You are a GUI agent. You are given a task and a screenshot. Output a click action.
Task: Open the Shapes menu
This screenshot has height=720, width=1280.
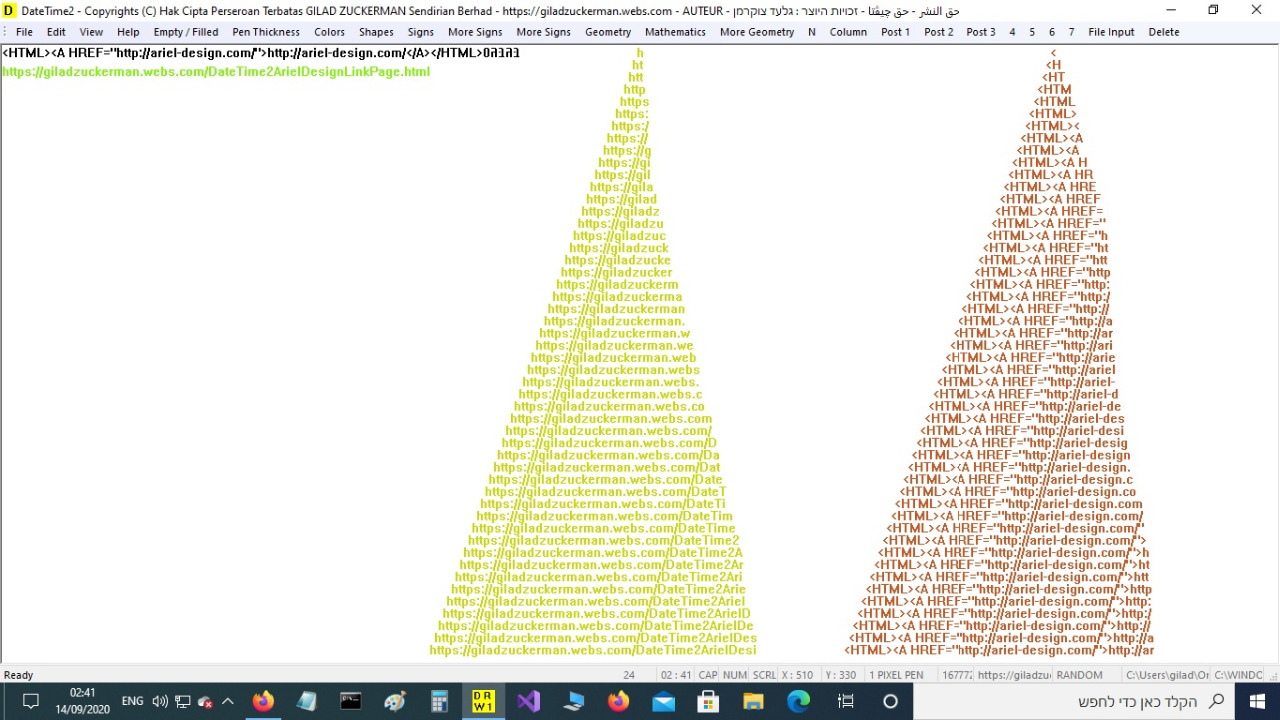pos(376,32)
